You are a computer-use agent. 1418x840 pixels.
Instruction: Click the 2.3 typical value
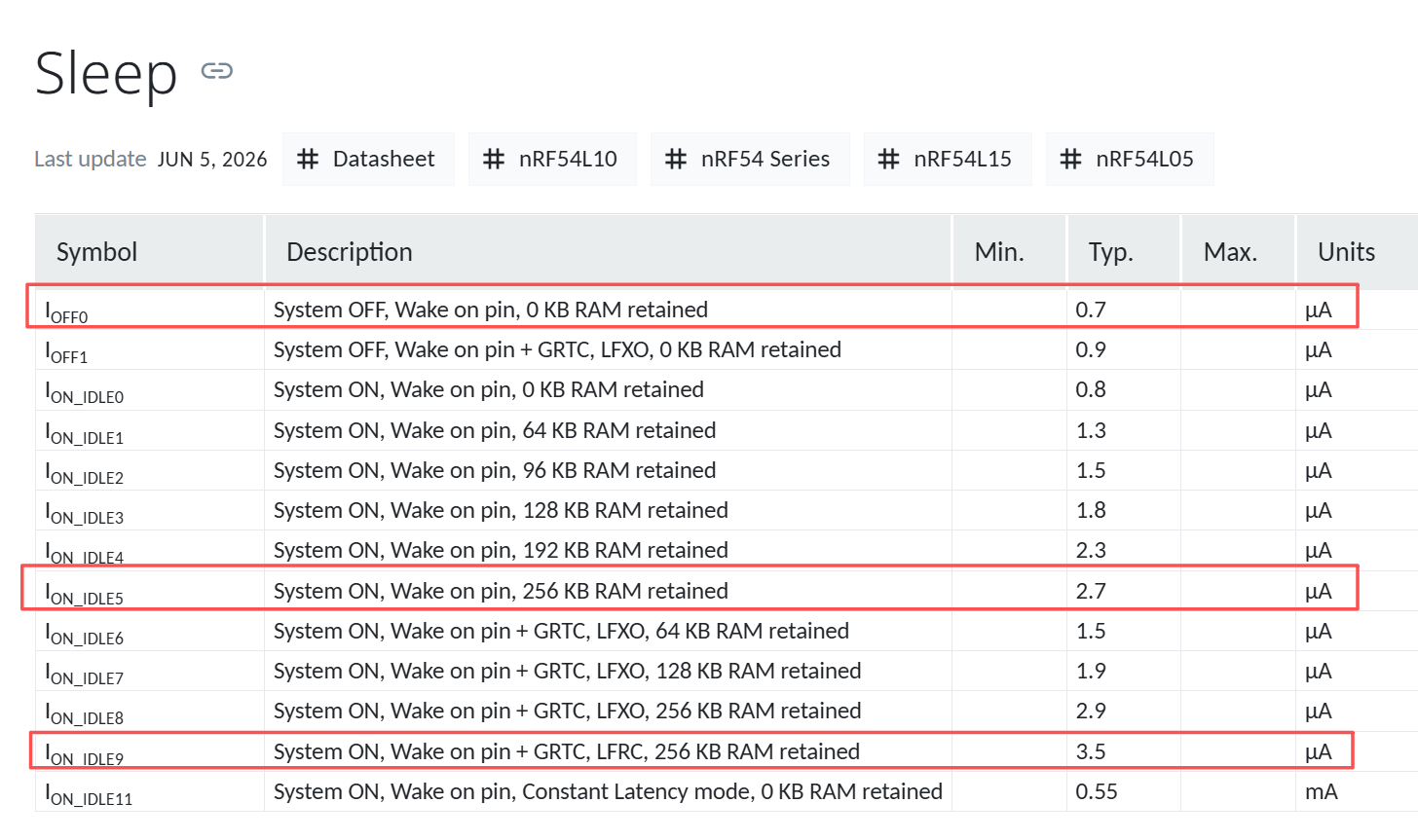(x=1091, y=550)
